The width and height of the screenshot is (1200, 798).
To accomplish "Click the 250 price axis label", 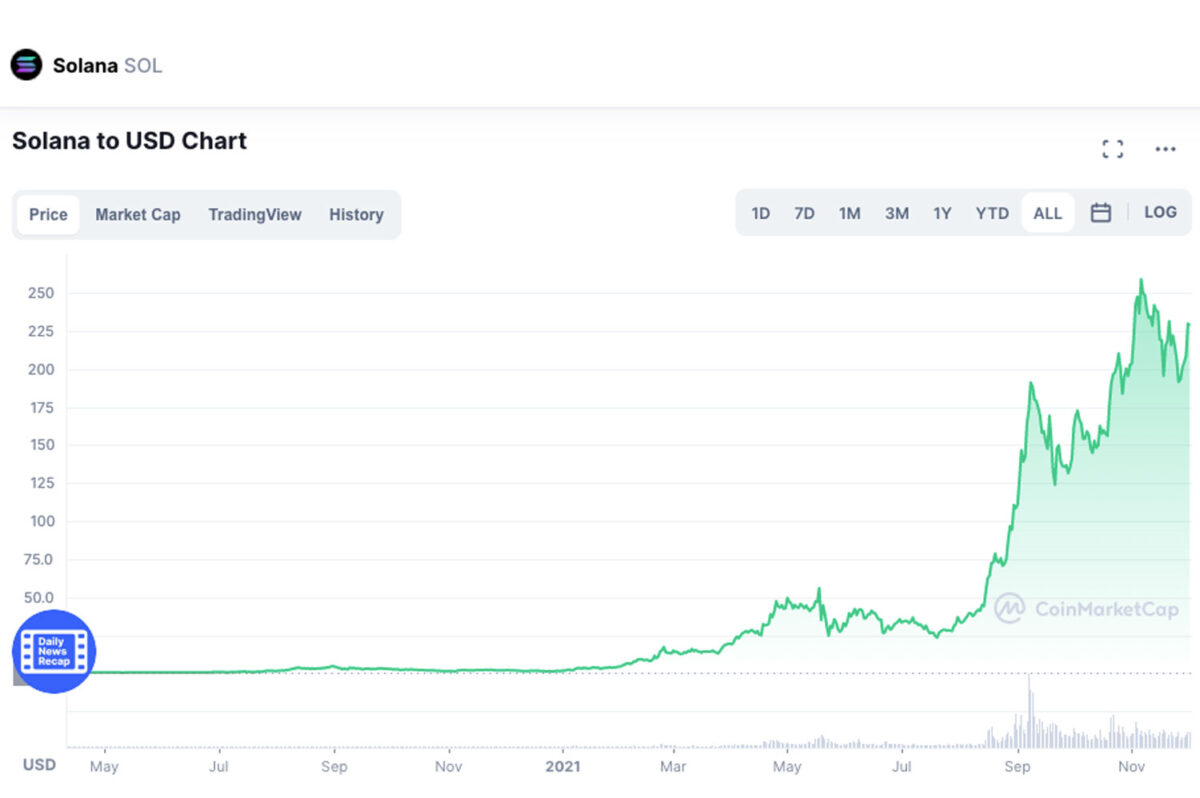I will [x=41, y=293].
